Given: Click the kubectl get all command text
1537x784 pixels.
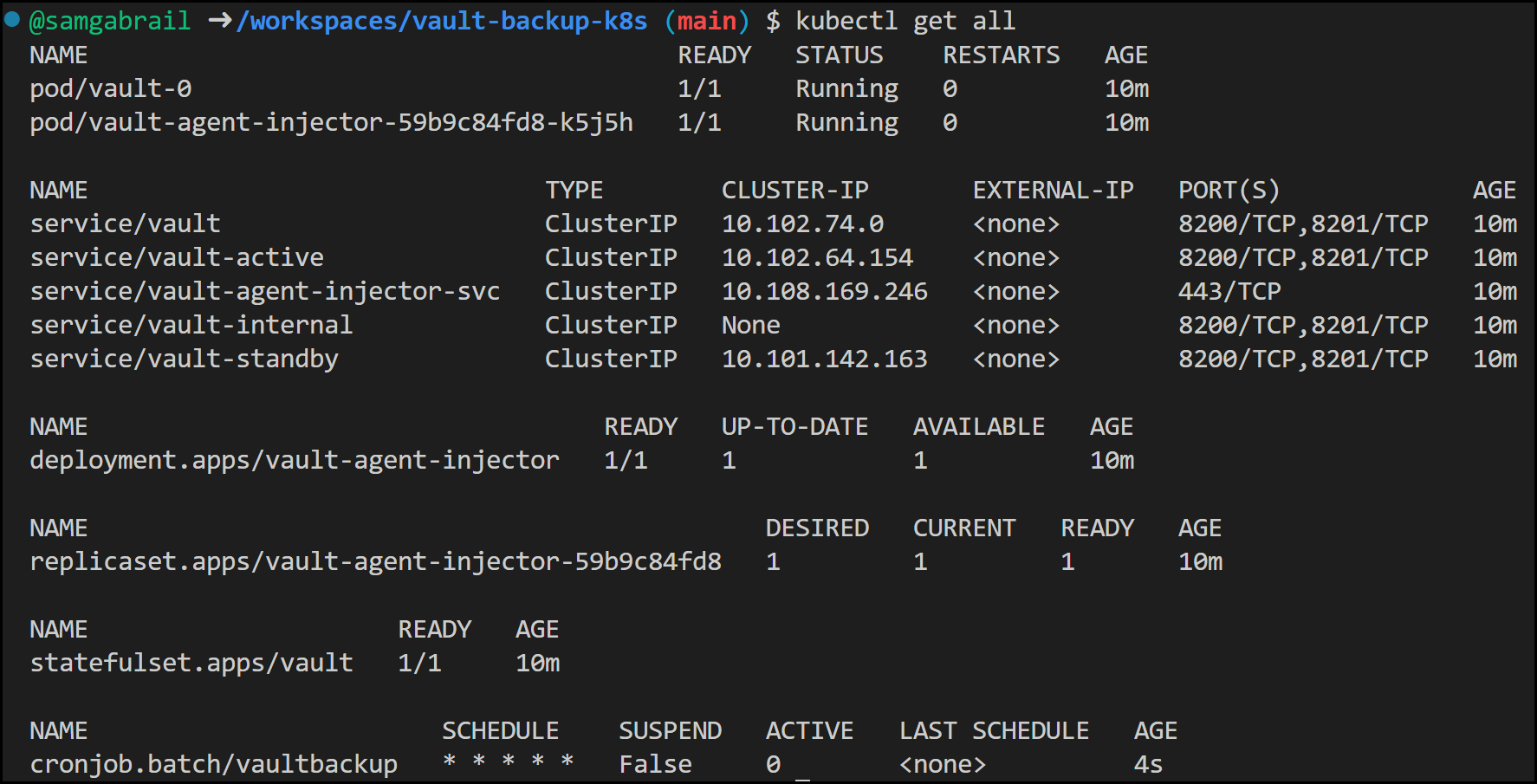Looking at the screenshot, I should (x=904, y=19).
